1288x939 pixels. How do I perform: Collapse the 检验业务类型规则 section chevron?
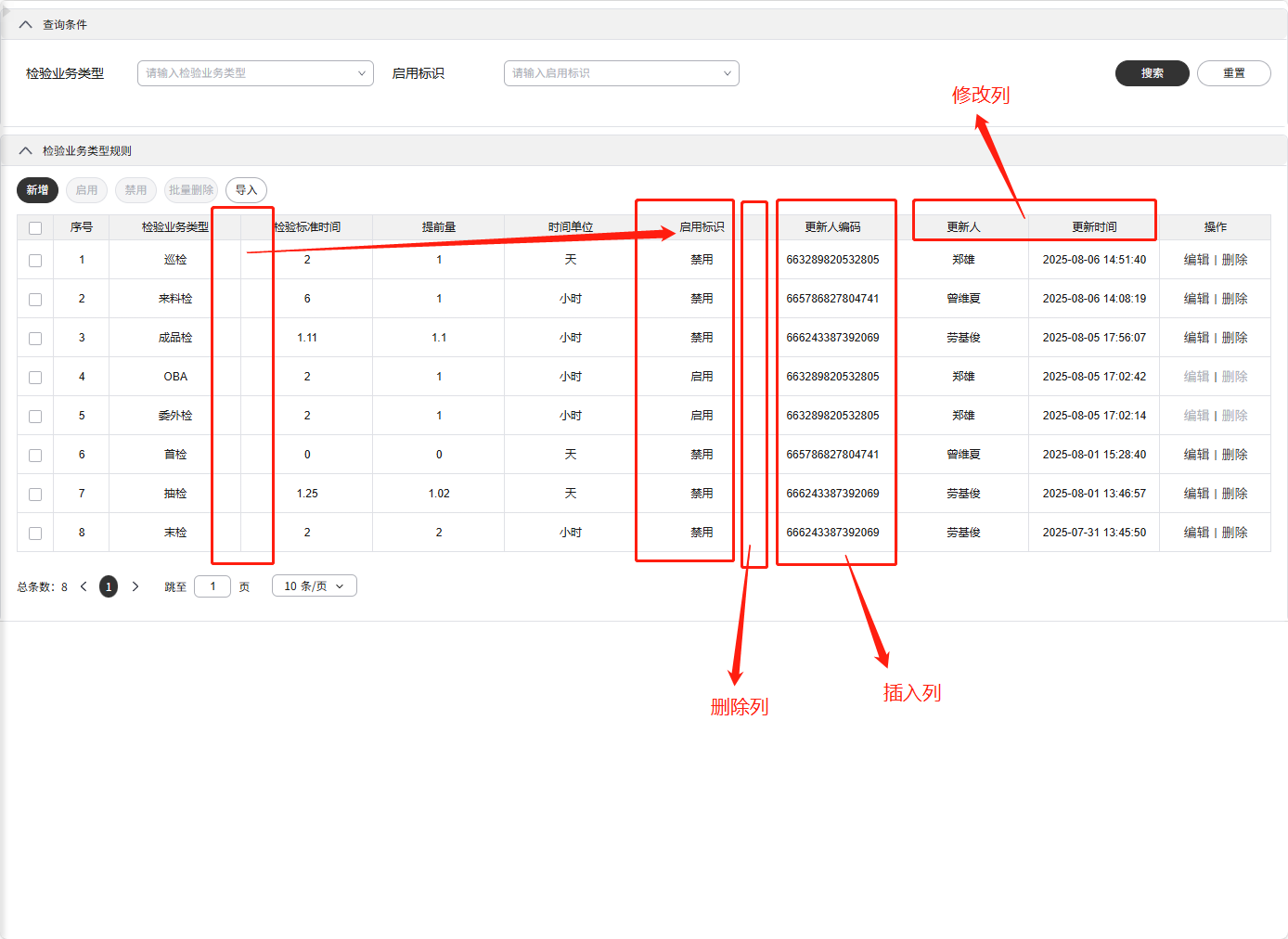25,151
